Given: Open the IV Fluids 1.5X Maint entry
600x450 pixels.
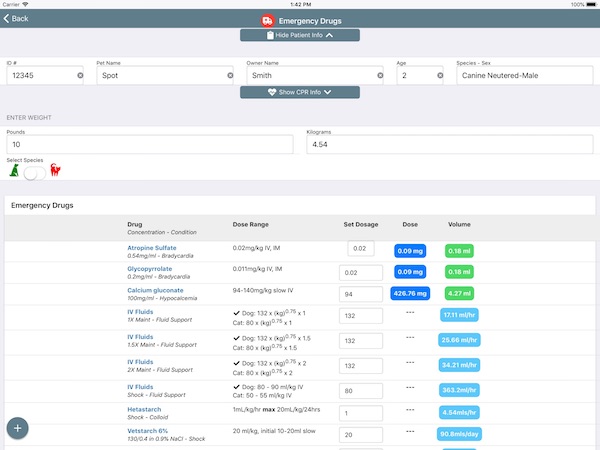Looking at the screenshot, I should pyautogui.click(x=140, y=337).
